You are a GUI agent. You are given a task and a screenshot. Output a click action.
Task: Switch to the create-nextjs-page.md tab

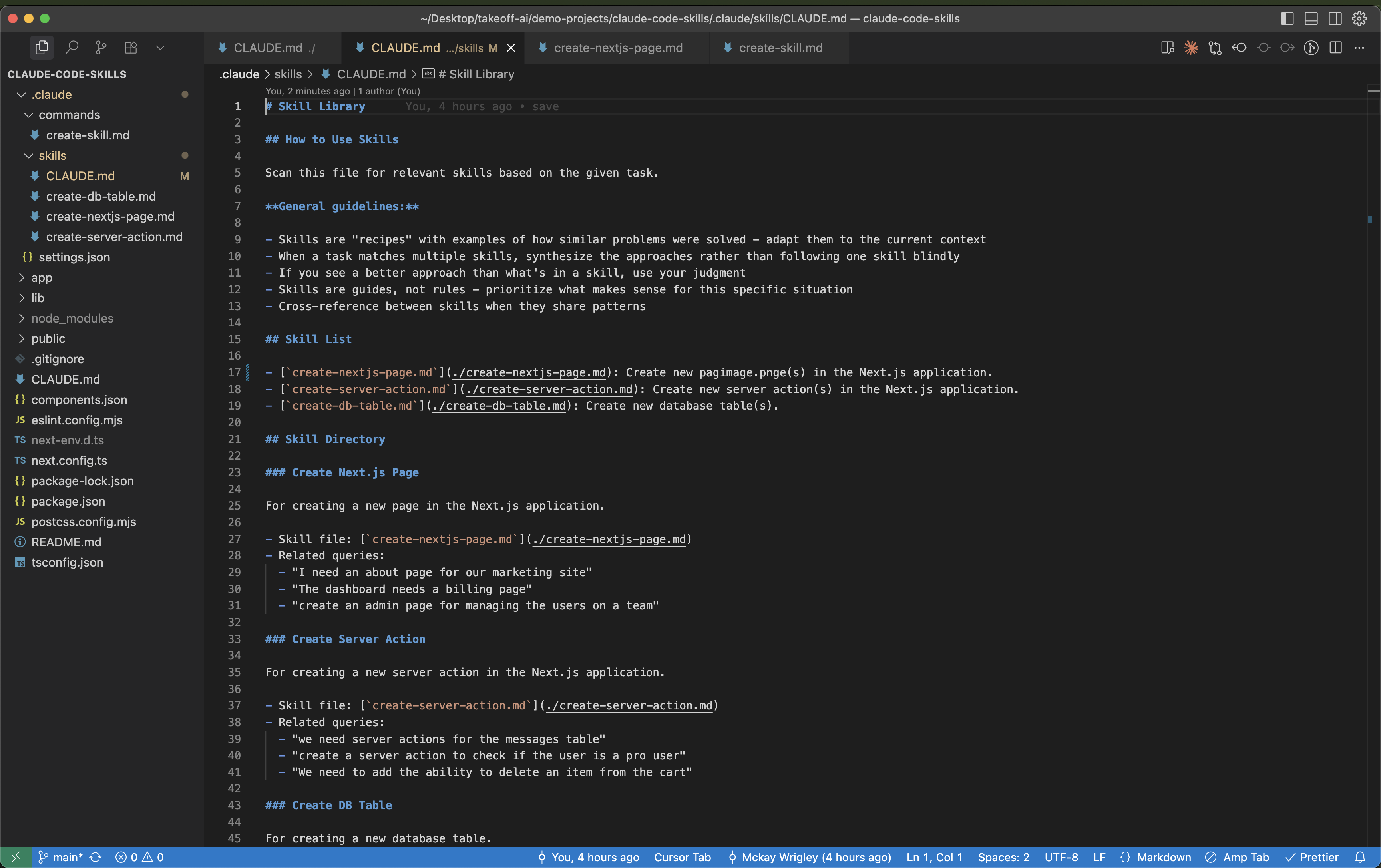click(618, 48)
